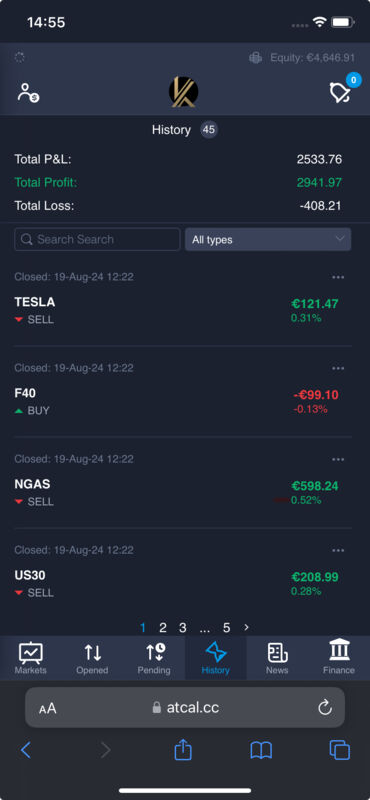This screenshot has width=370, height=800.
Task: Expand the All types dropdown
Action: coord(268,239)
